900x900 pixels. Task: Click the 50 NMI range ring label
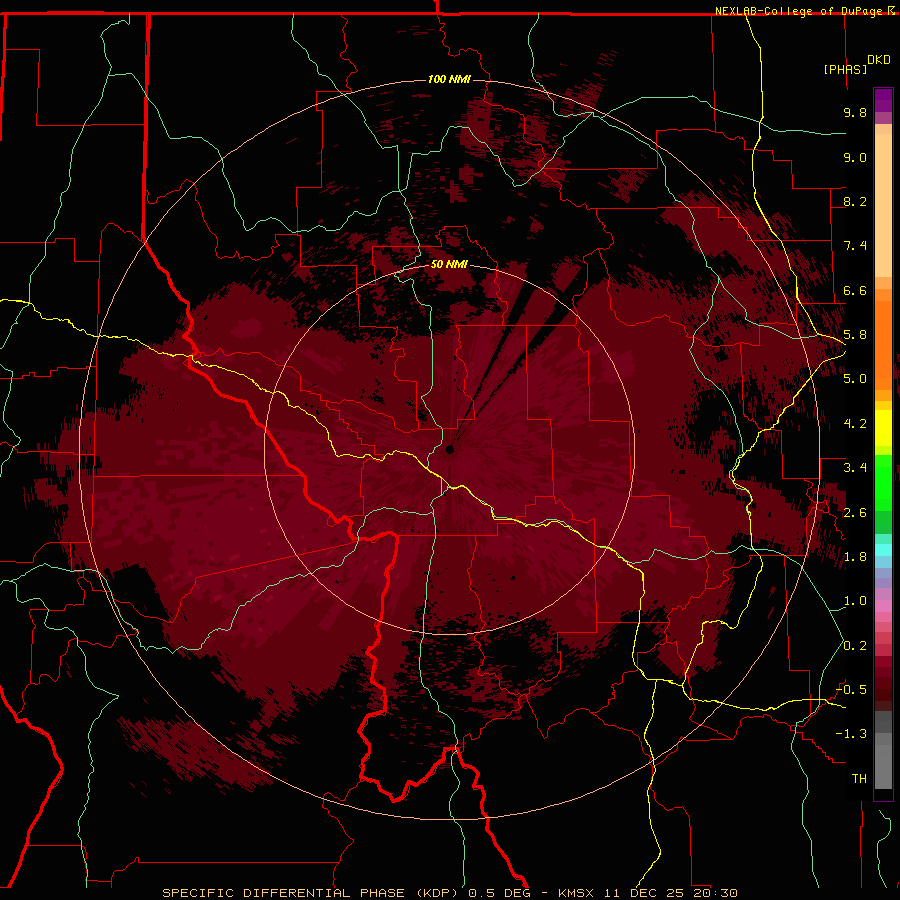click(449, 264)
